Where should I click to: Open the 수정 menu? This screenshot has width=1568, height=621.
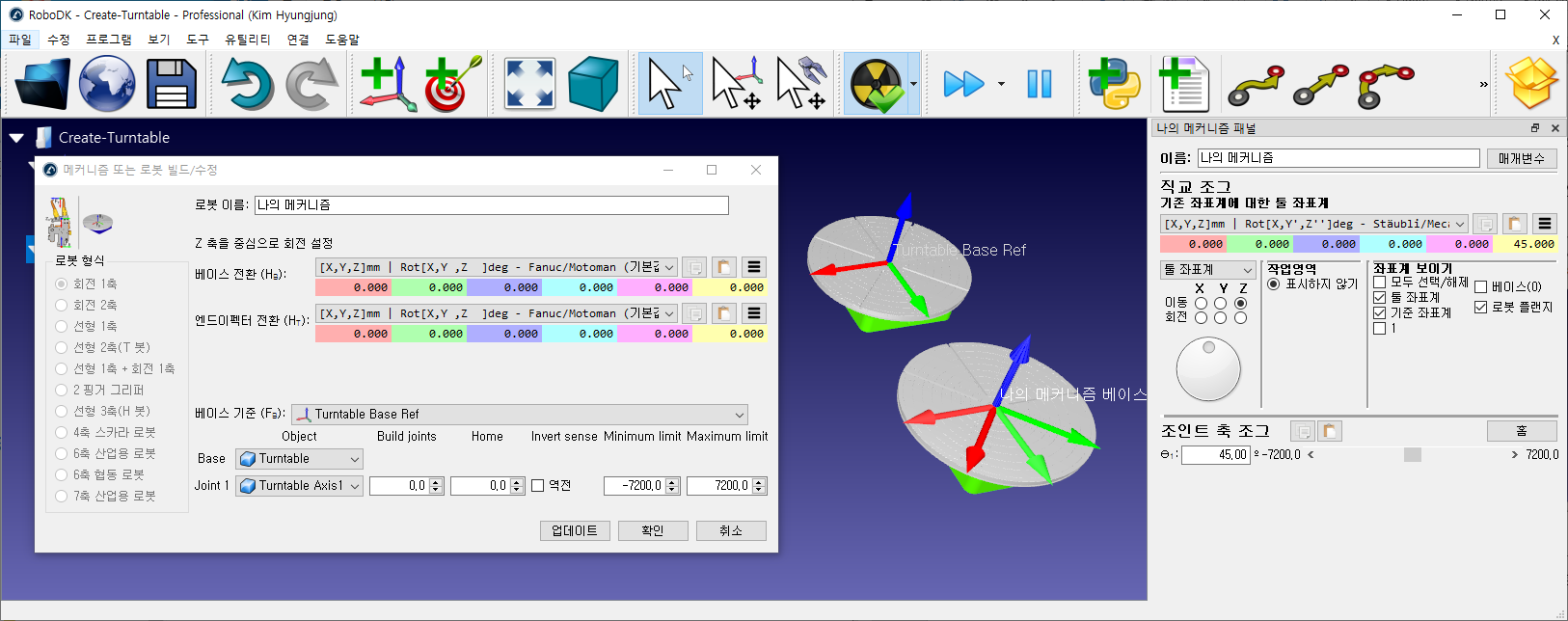[59, 40]
